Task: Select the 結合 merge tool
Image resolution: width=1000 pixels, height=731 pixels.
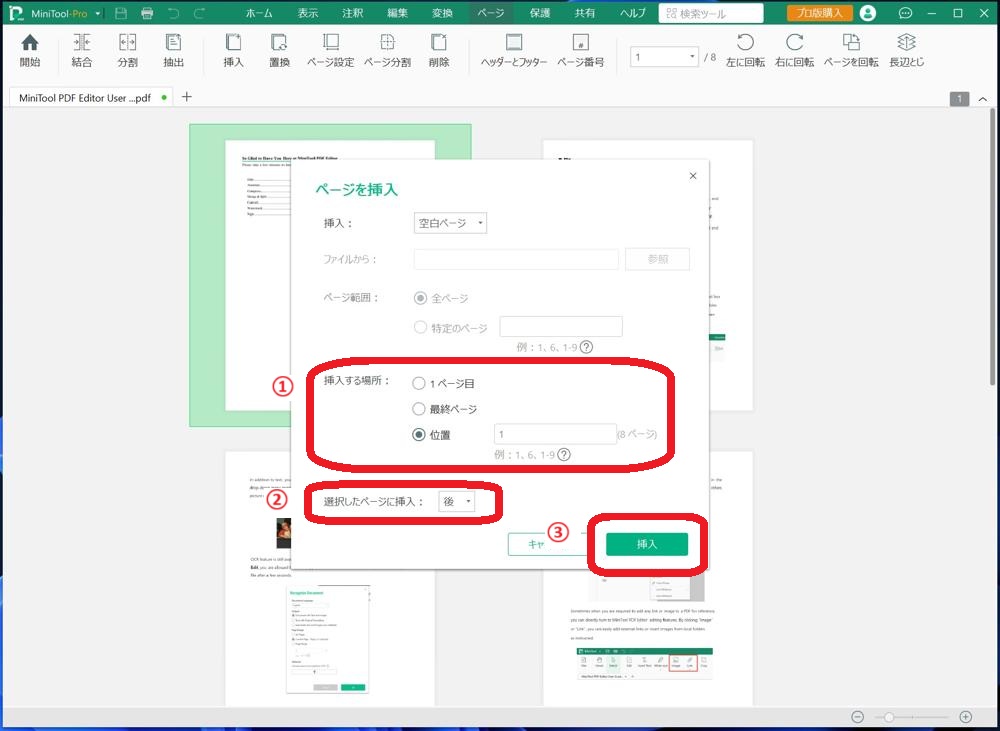Action: [x=82, y=50]
